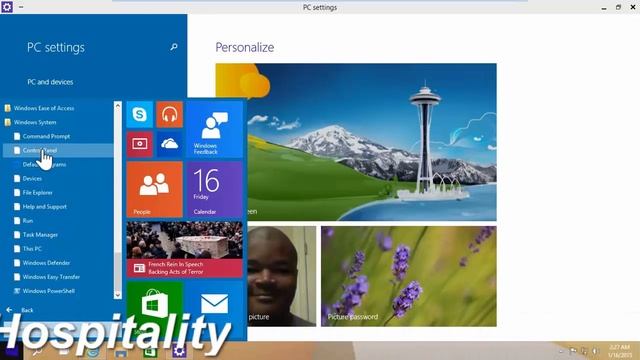Open File Explorer from the app list
The image size is (640, 360).
pyautogui.click(x=38, y=193)
